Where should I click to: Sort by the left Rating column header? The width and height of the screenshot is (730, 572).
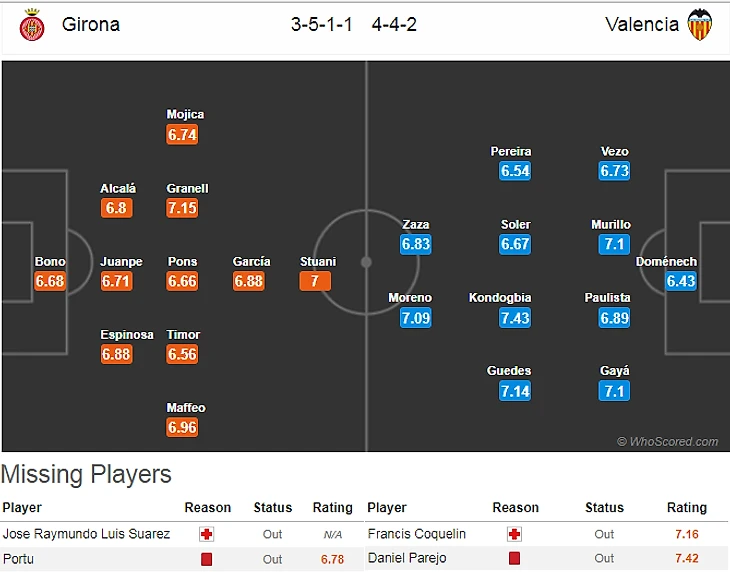pyautogui.click(x=333, y=508)
